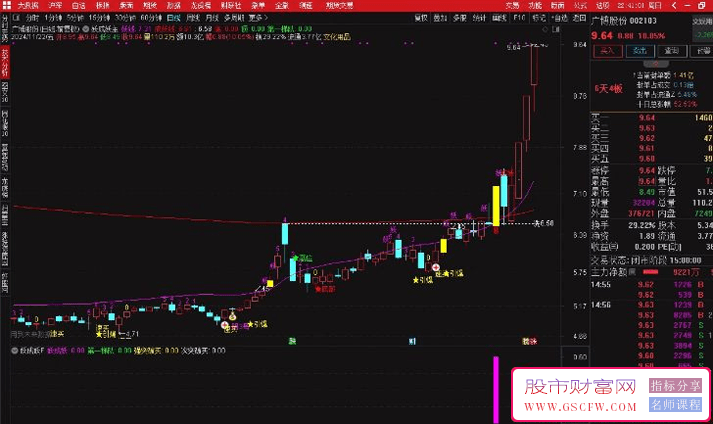Viewport: 713px width, 424px height.
Task: Expand the 更多 periods dropdown
Action: [x=258, y=18]
